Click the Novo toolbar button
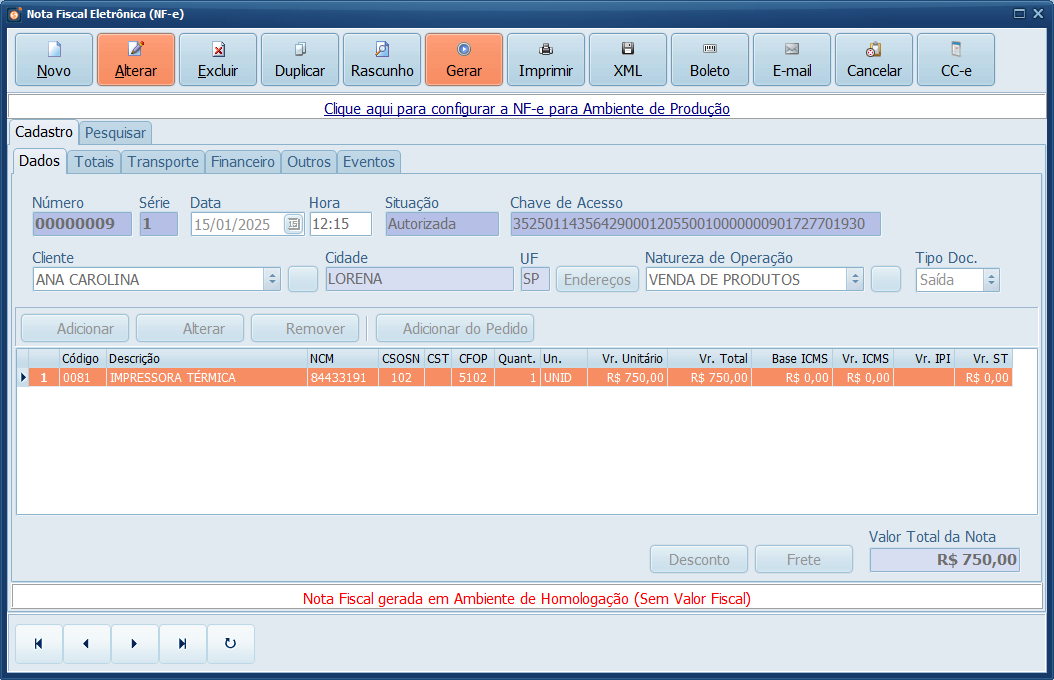The height and width of the screenshot is (680, 1054). pyautogui.click(x=54, y=60)
